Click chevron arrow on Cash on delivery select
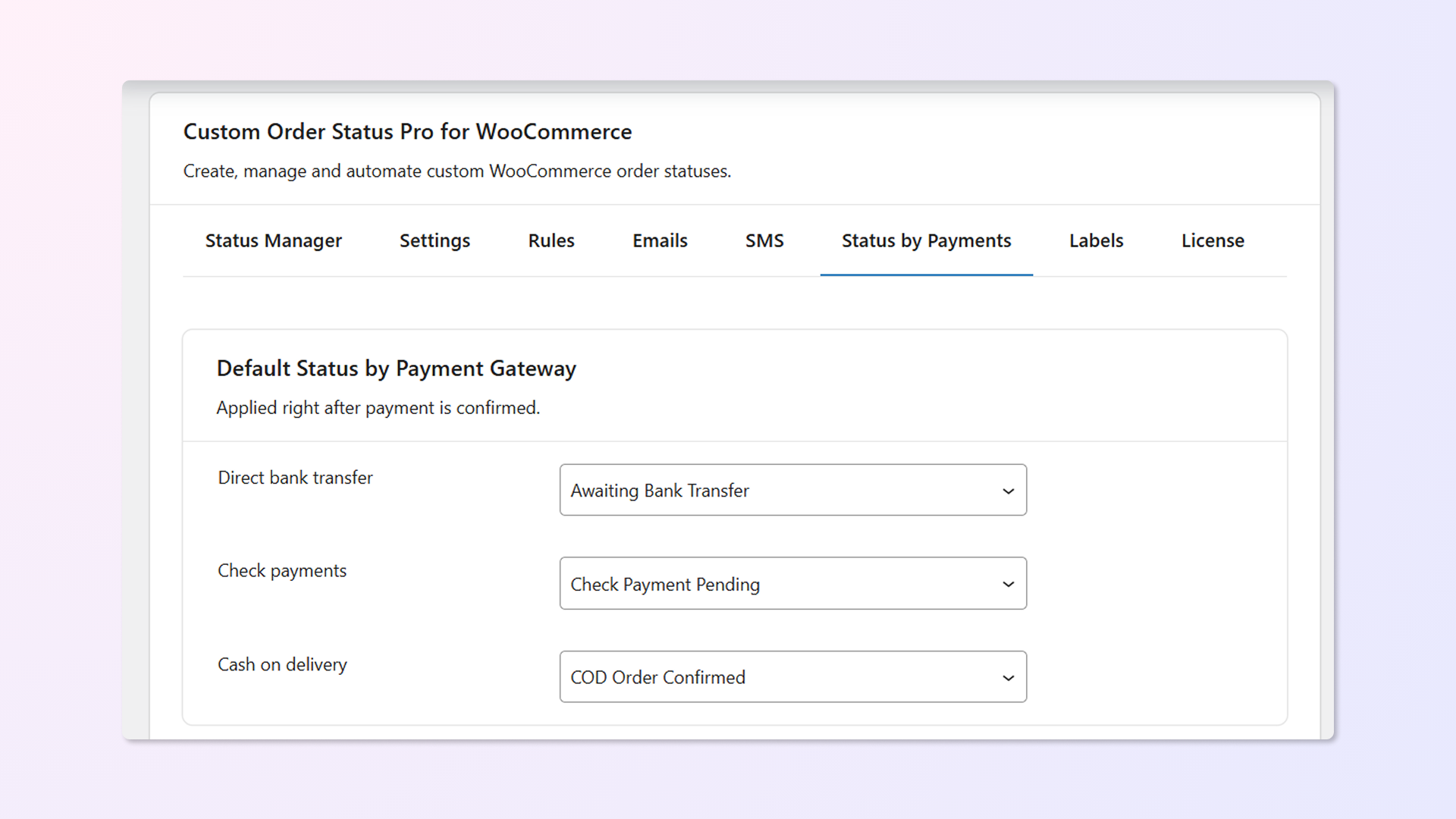Screen dimensions: 1456x819 1008,678
